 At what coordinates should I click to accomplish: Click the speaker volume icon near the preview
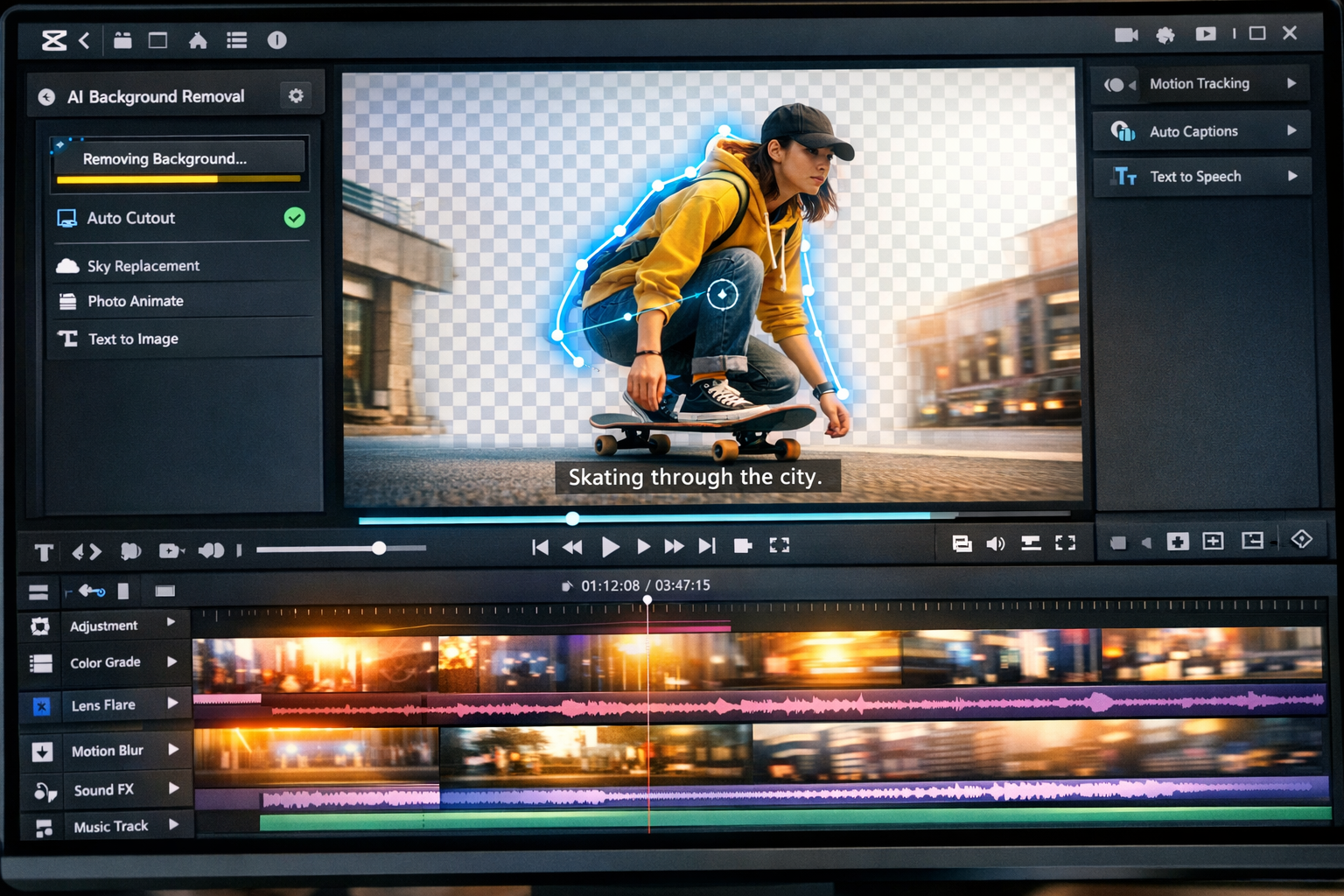995,543
